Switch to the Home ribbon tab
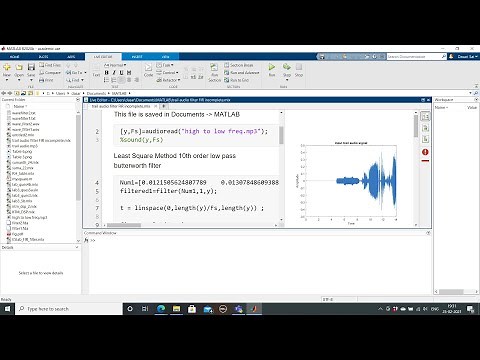This screenshot has height=360, width=480. point(14,57)
